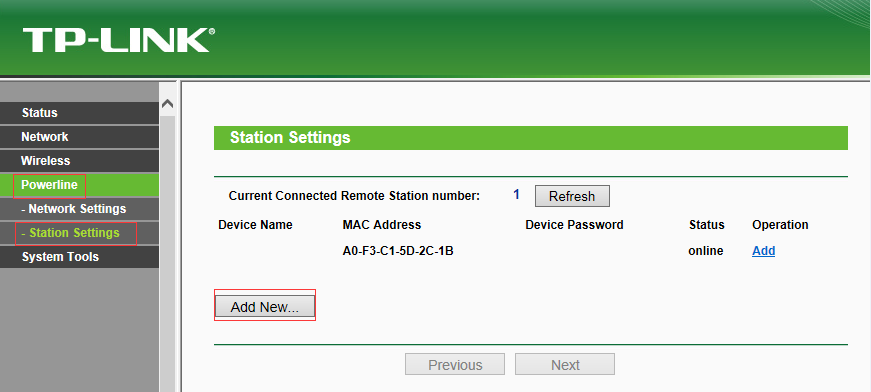
Task: Refresh the connected station list
Action: (572, 196)
